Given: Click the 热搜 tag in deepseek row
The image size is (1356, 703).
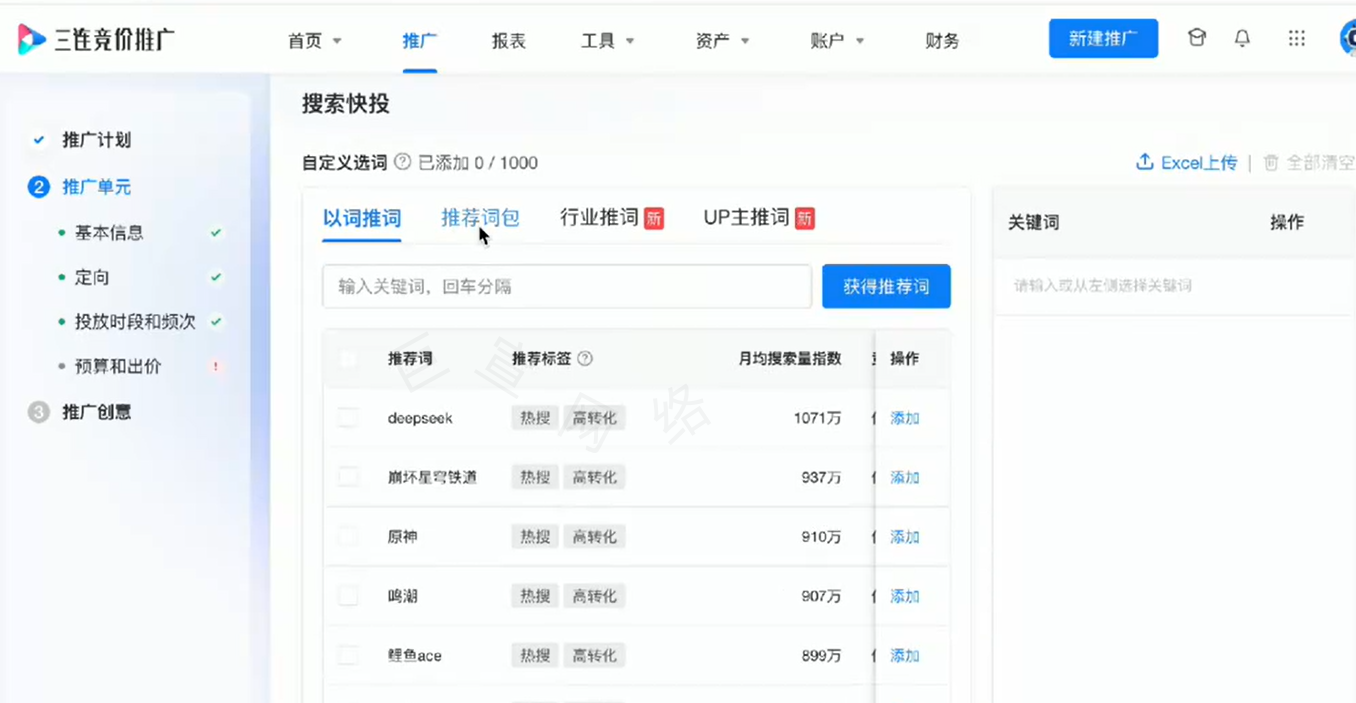Looking at the screenshot, I should [x=535, y=418].
